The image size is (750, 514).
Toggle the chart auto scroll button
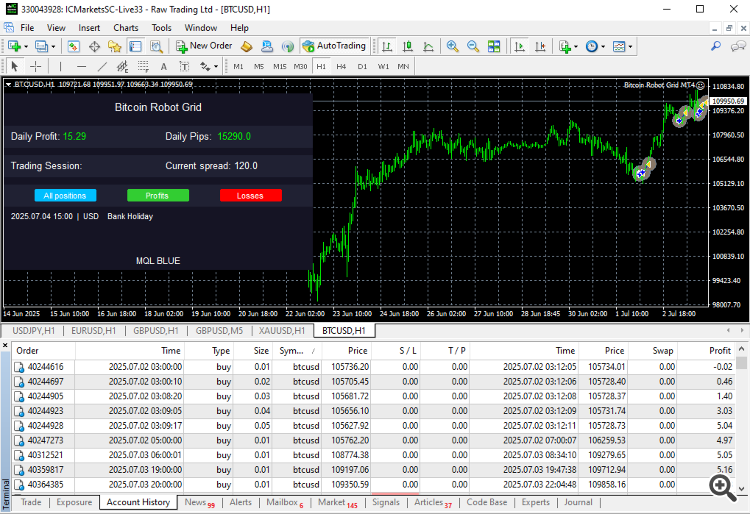click(x=518, y=46)
